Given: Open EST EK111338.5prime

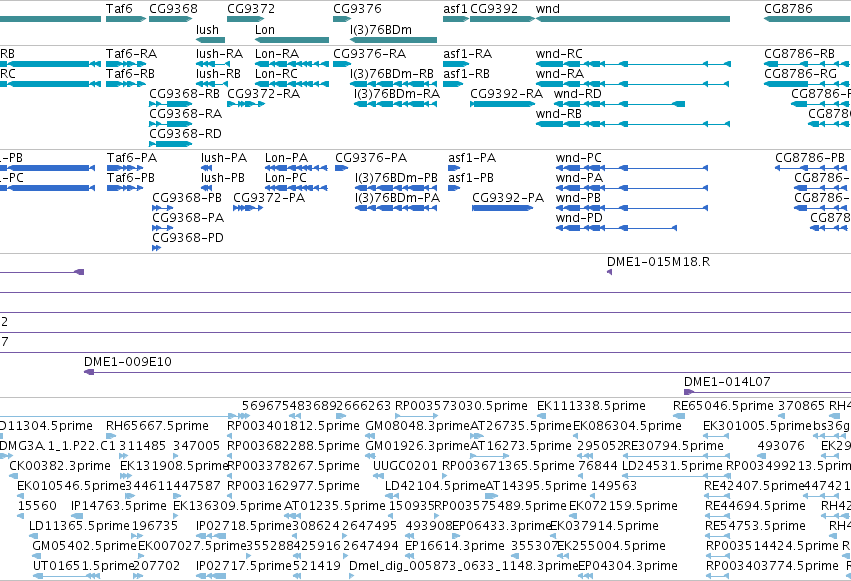Looking at the screenshot, I should [591, 406].
